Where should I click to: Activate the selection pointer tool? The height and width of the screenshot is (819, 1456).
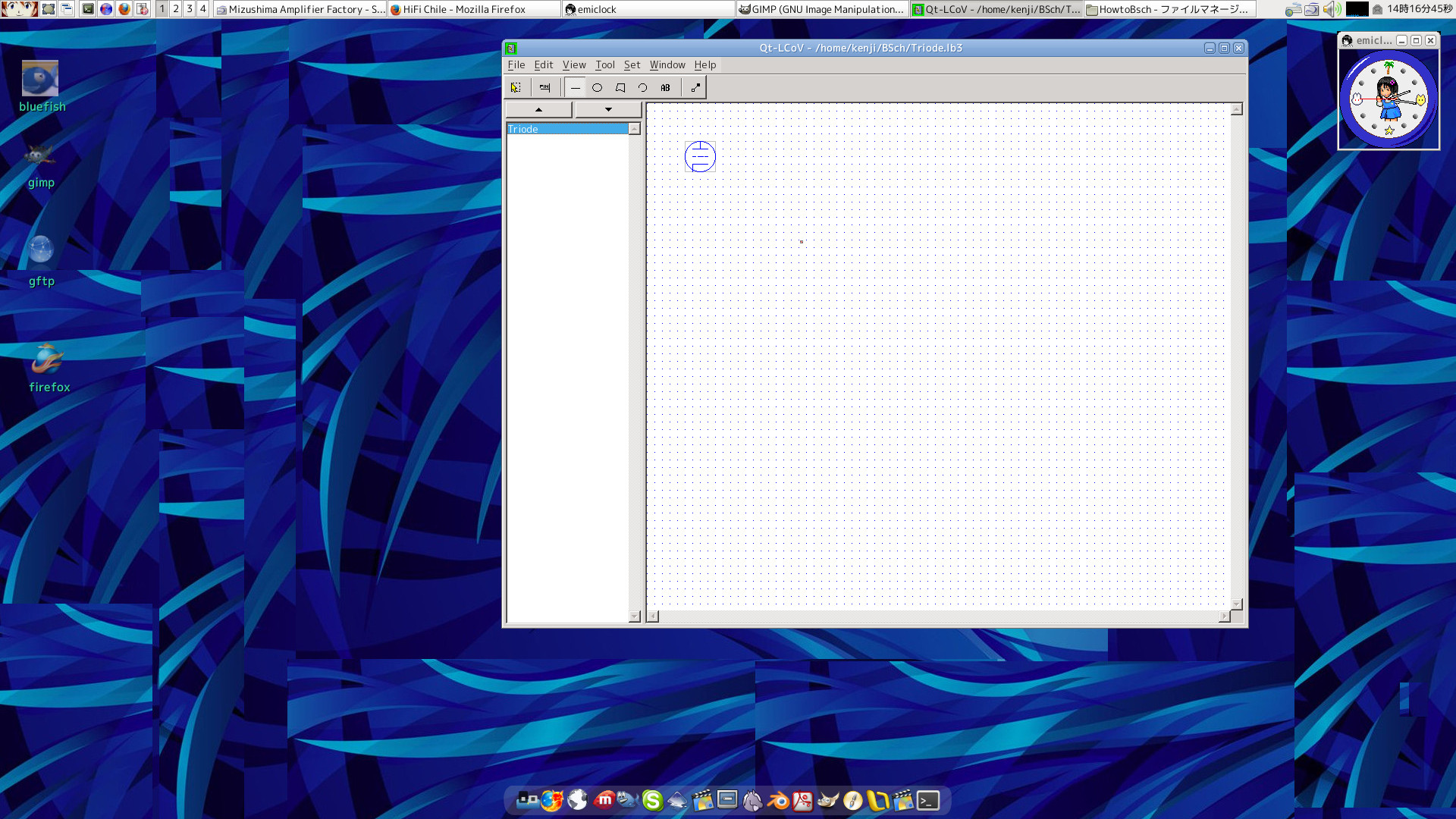pos(516,88)
